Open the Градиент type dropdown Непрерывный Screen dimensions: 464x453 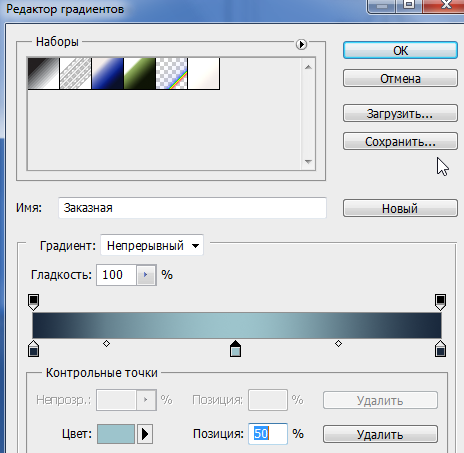(152, 246)
